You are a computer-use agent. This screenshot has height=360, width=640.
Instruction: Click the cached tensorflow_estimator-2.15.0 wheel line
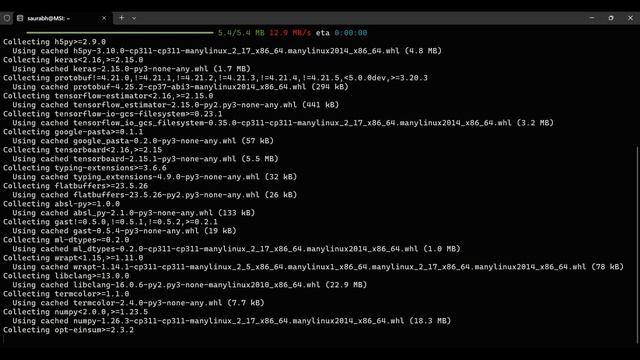176,105
